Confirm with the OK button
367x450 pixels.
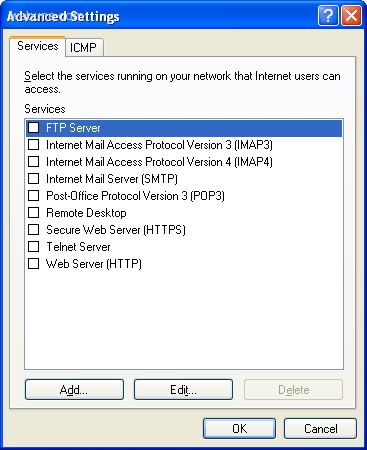239,429
